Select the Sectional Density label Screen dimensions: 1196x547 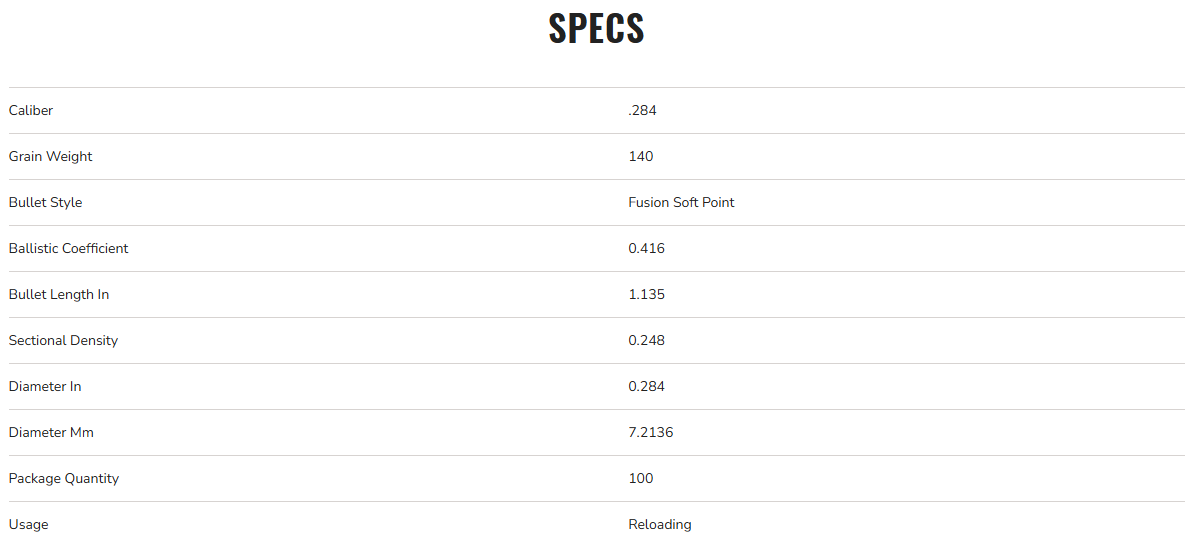pos(63,340)
